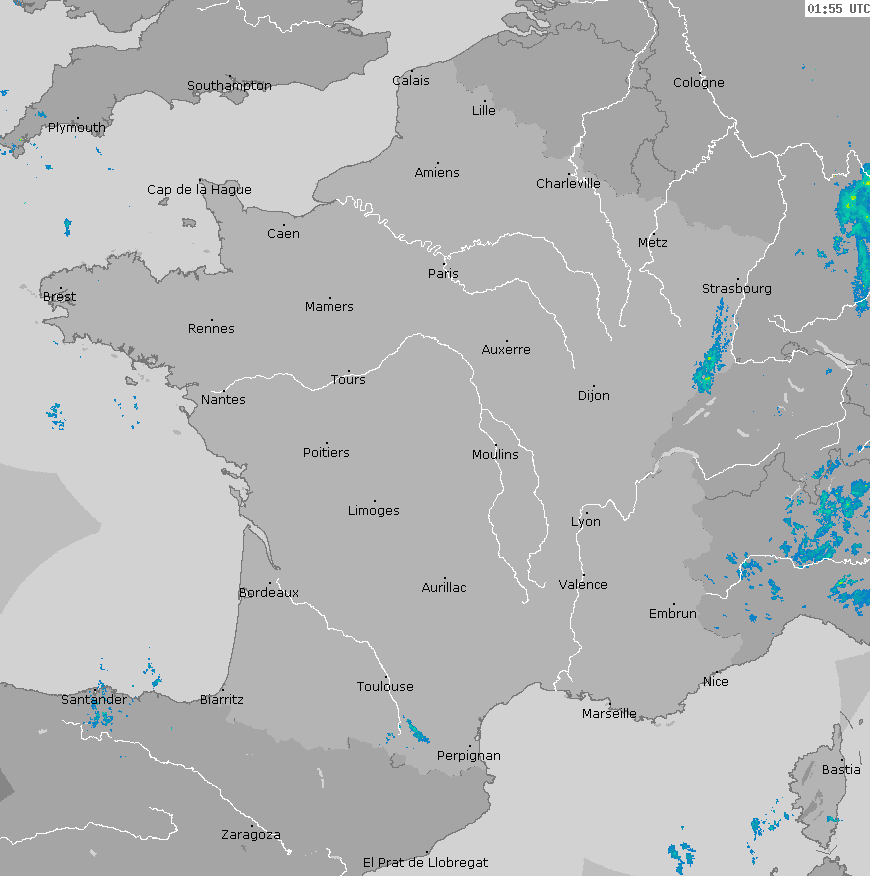This screenshot has height=876, width=870.
Task: Click the 01:55 UTC timestamp
Action: [x=837, y=9]
